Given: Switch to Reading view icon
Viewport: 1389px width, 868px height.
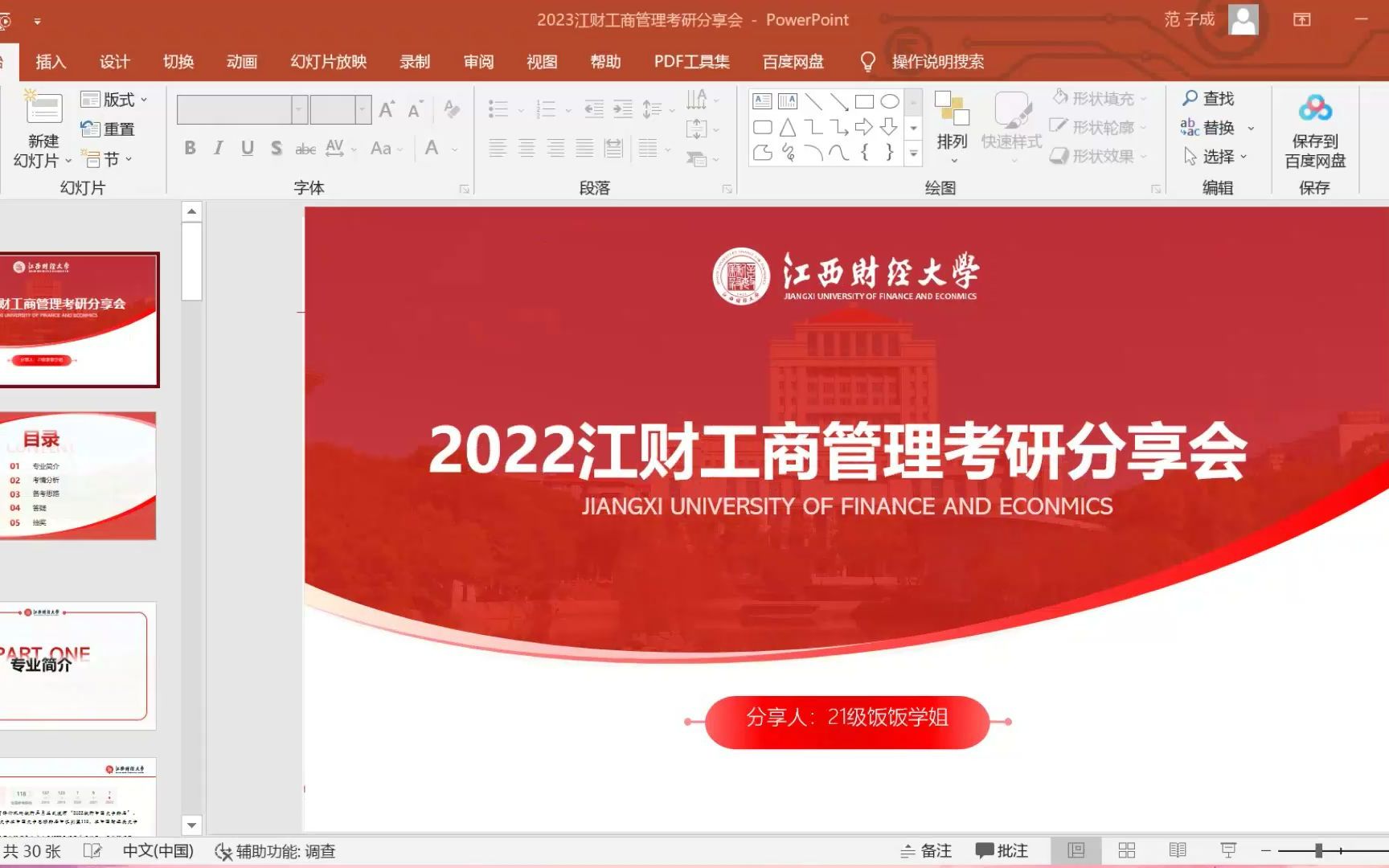Looking at the screenshot, I should 1178,850.
